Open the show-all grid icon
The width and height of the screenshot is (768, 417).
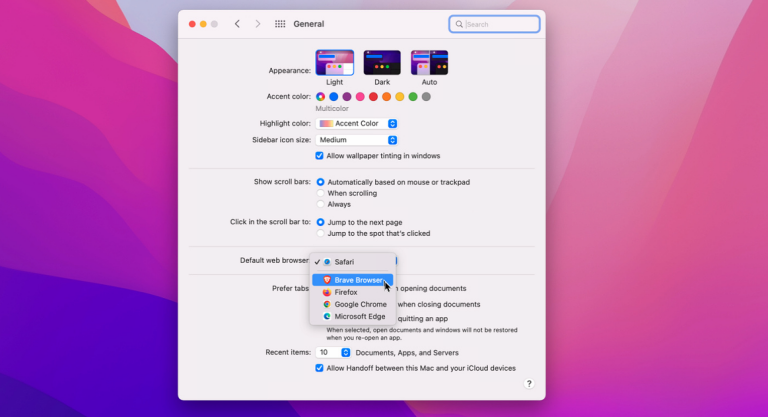280,24
